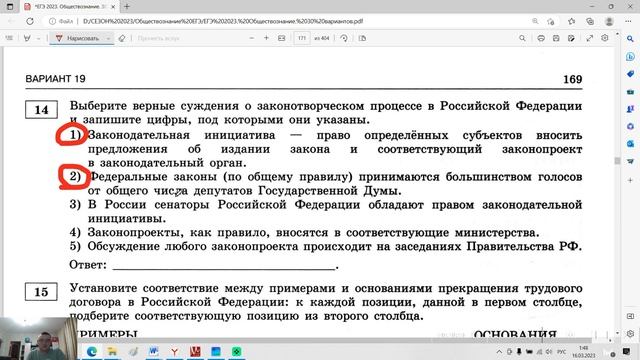This screenshot has height=360, width=640.
Task: Open sidebar customization settings gear
Action: pos(630,333)
